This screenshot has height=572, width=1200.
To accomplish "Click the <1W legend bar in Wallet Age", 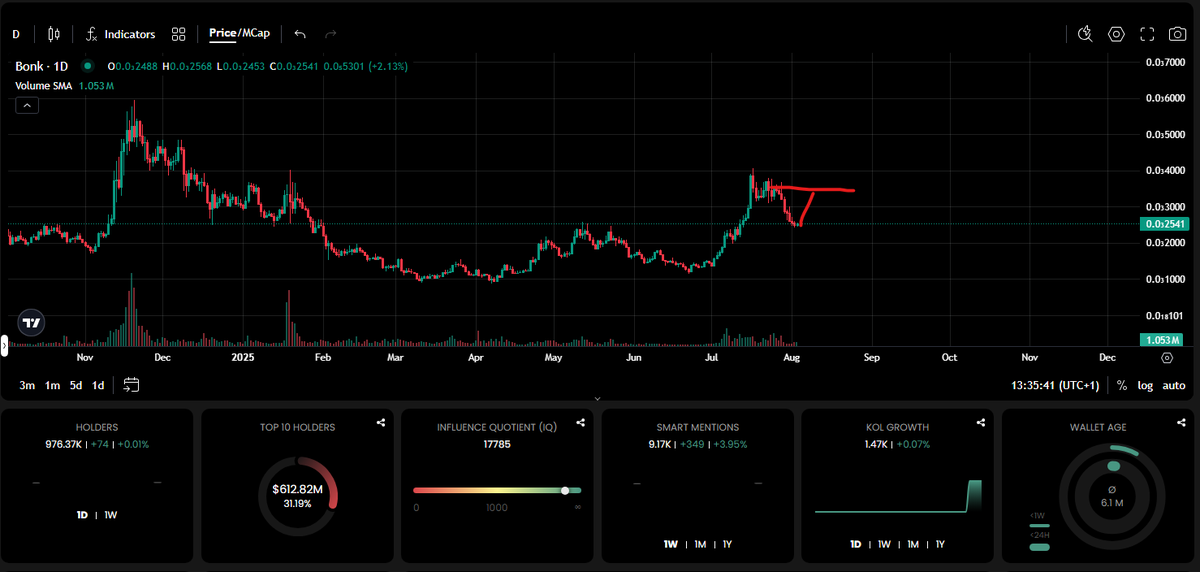I will (1040, 526).
